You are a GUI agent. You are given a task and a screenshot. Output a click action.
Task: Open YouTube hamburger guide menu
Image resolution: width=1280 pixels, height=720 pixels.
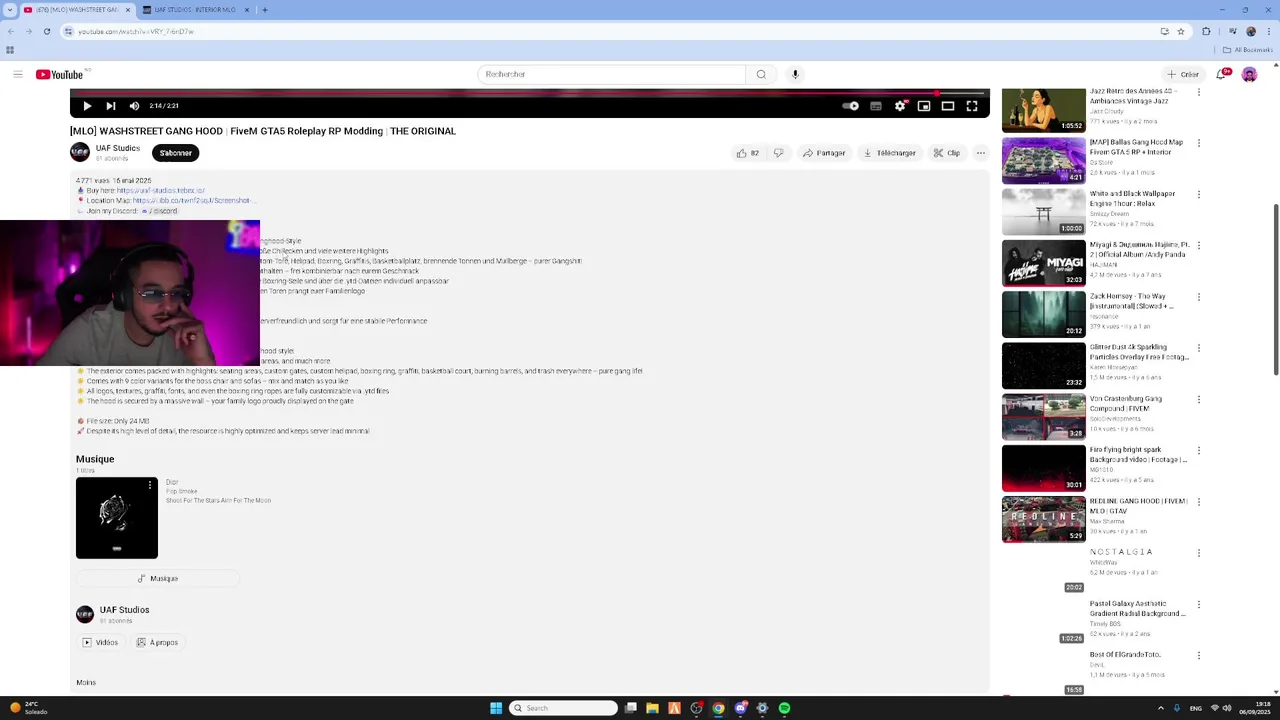[17, 74]
